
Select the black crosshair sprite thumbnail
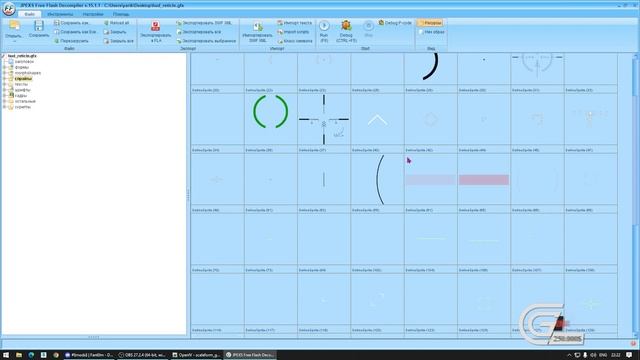(x=324, y=119)
